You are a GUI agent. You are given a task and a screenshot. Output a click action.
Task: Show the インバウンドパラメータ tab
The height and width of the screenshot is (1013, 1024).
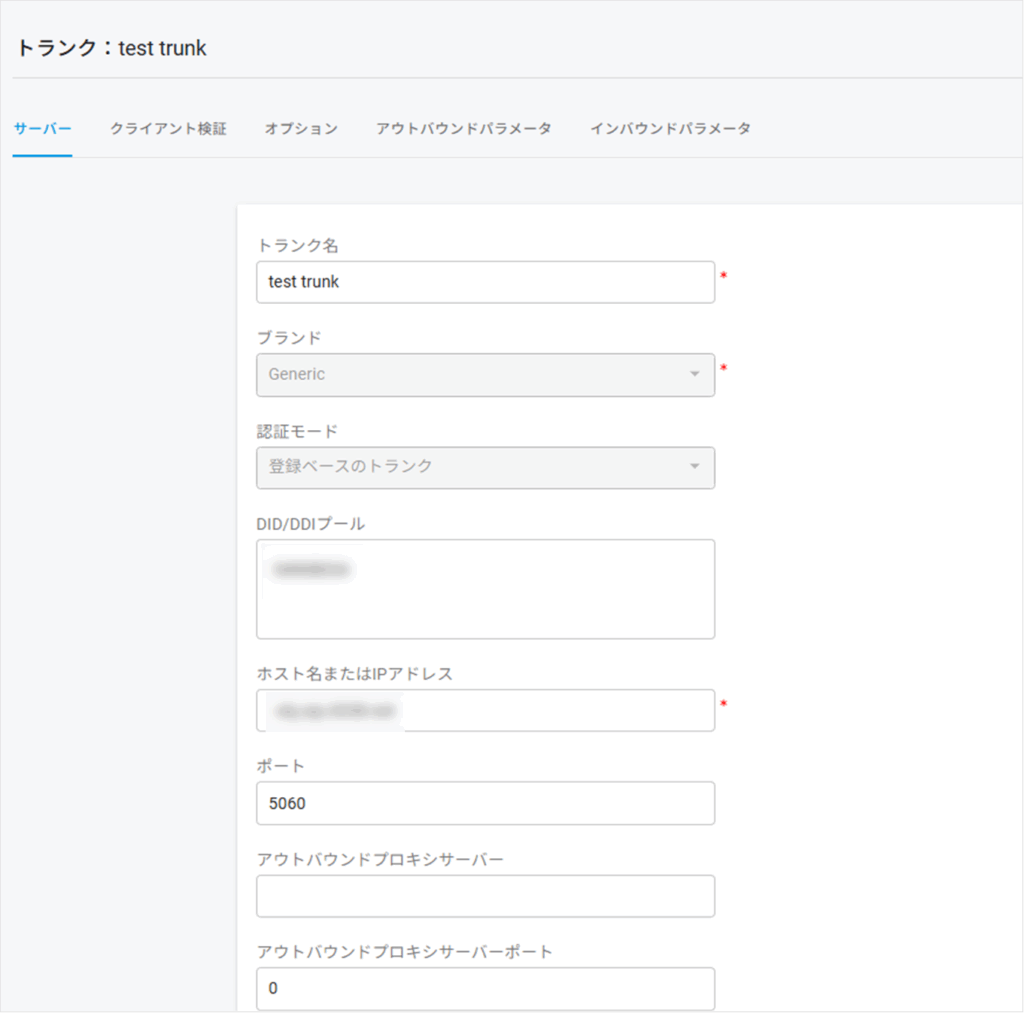[670, 129]
